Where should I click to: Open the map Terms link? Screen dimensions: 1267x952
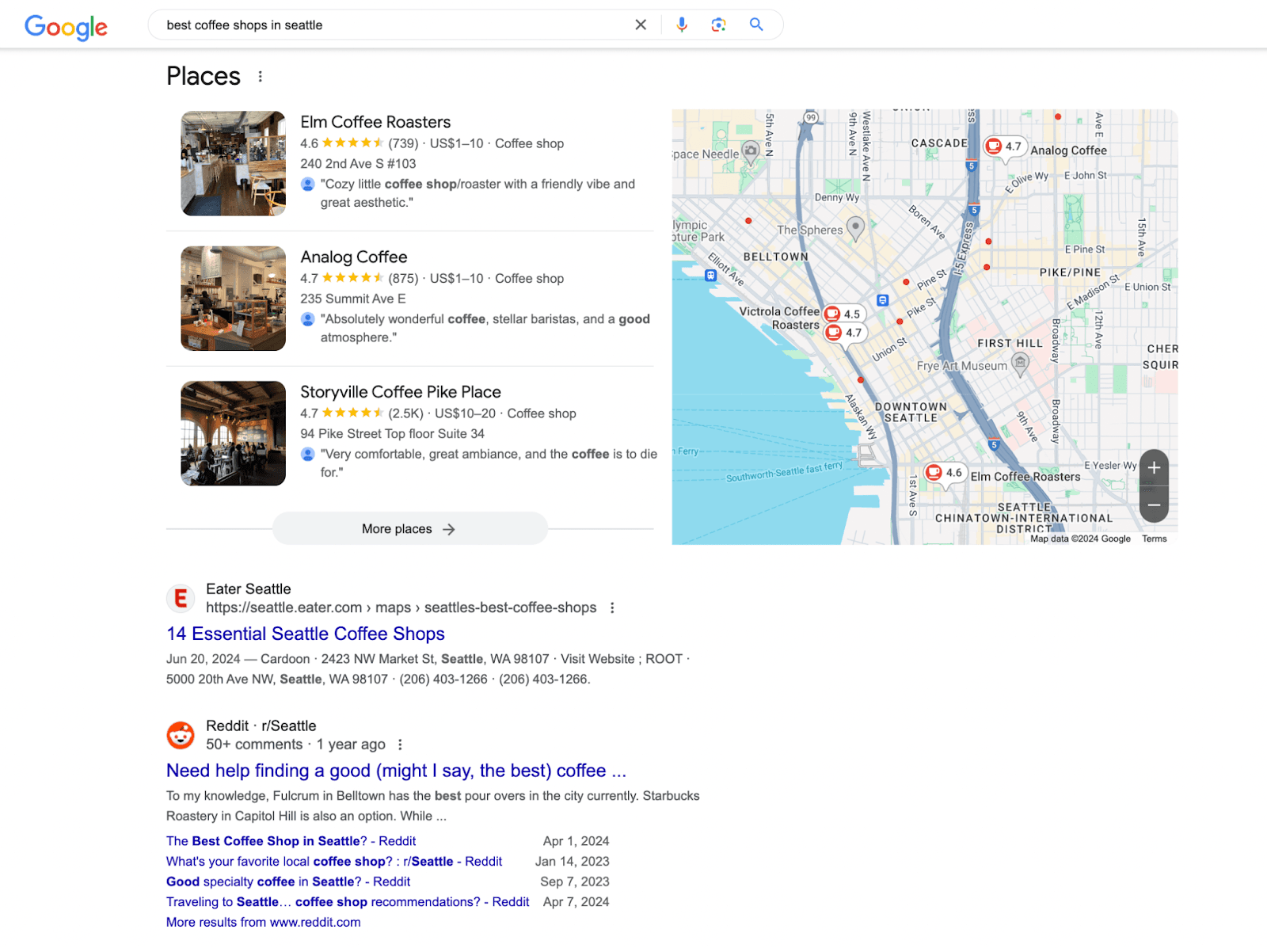coord(1155,538)
